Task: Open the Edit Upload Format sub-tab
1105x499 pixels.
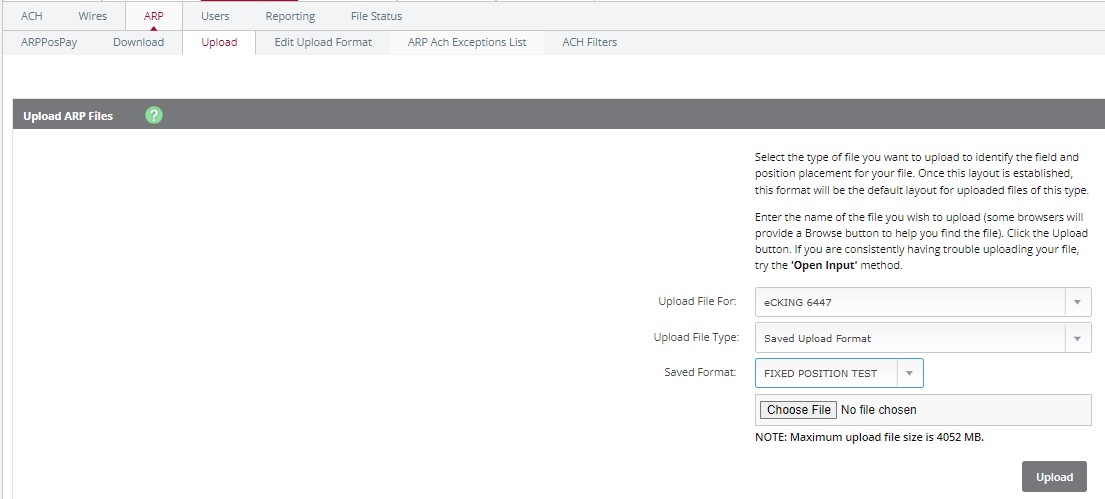Action: [323, 42]
